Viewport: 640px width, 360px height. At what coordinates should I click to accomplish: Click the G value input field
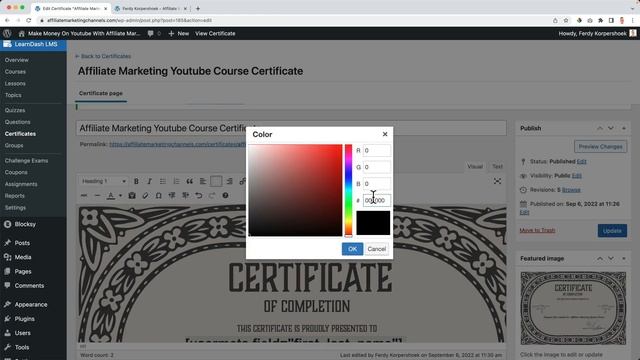pyautogui.click(x=376, y=167)
